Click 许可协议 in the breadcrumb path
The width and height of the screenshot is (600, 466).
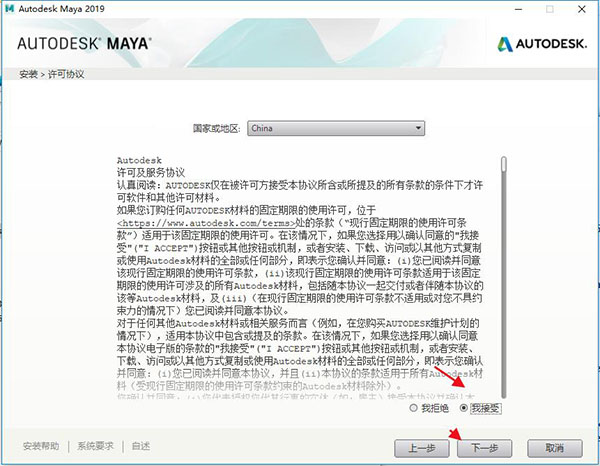(x=66, y=74)
